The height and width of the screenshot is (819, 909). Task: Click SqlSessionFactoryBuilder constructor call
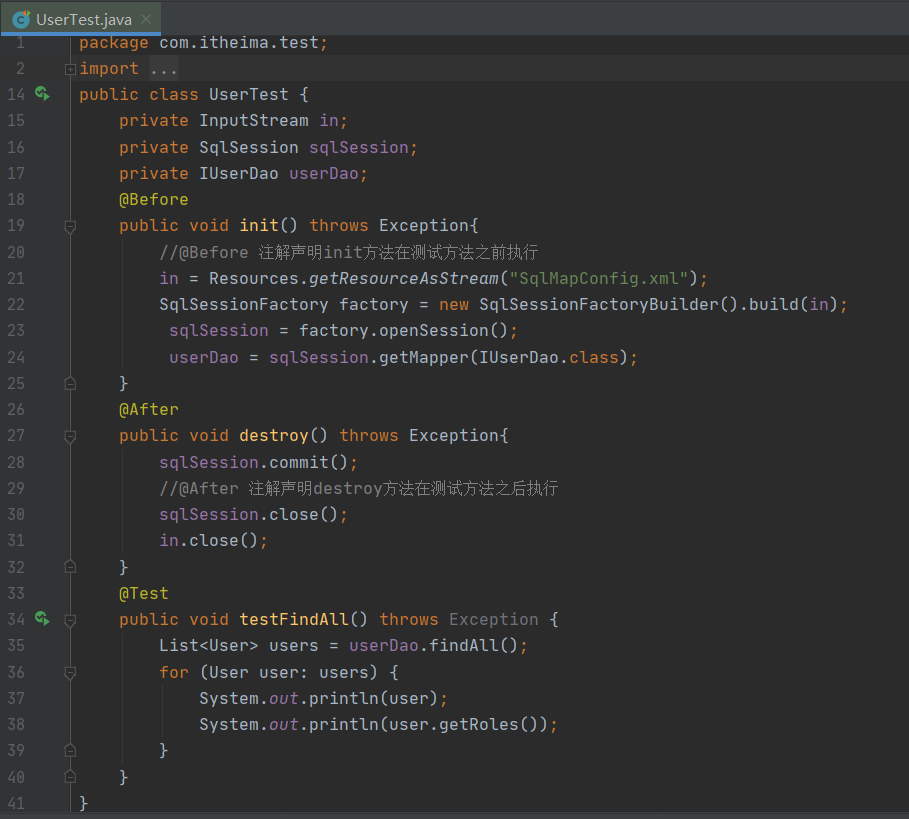(608, 304)
